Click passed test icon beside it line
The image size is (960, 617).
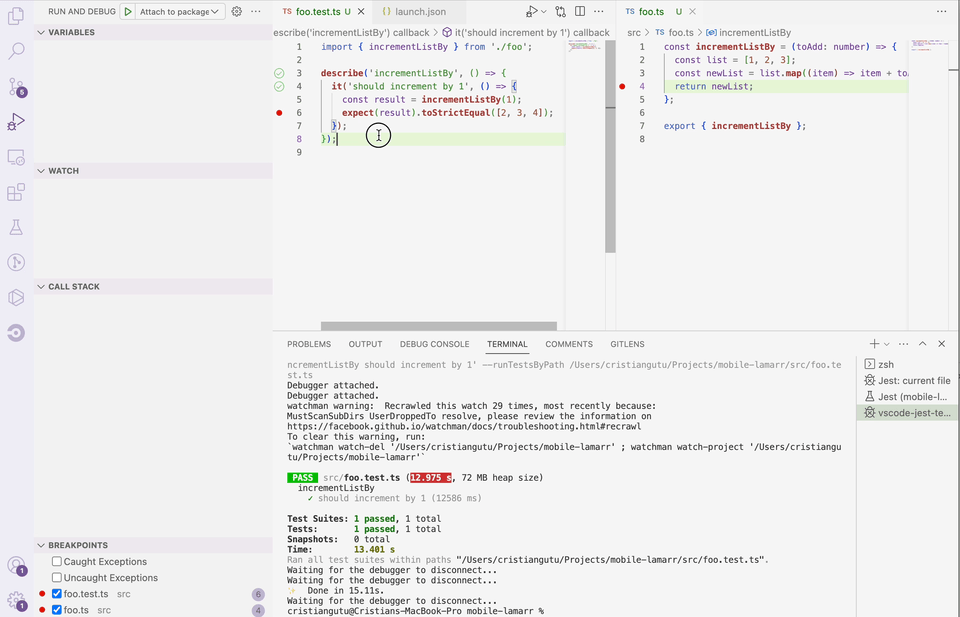coord(279,86)
